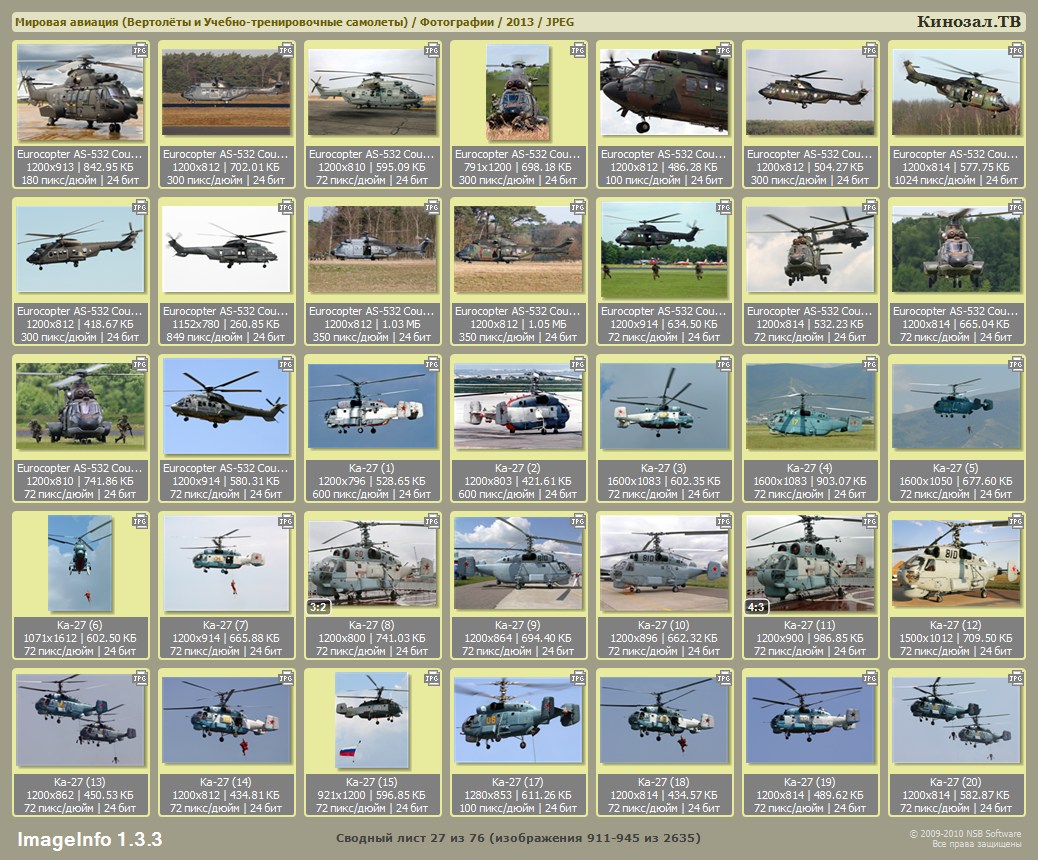Open the Кинозал.ТВ logo link
The image size is (1038, 860).
(969, 22)
